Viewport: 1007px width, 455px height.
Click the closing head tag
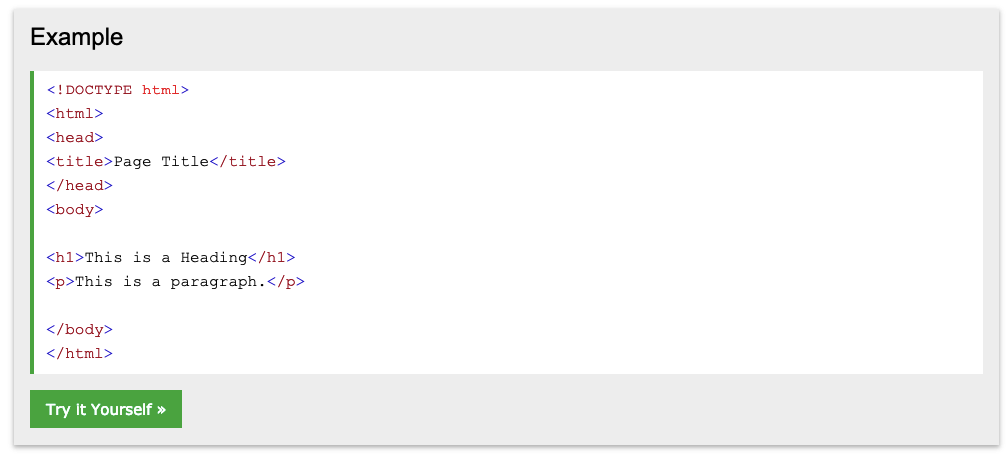(80, 186)
